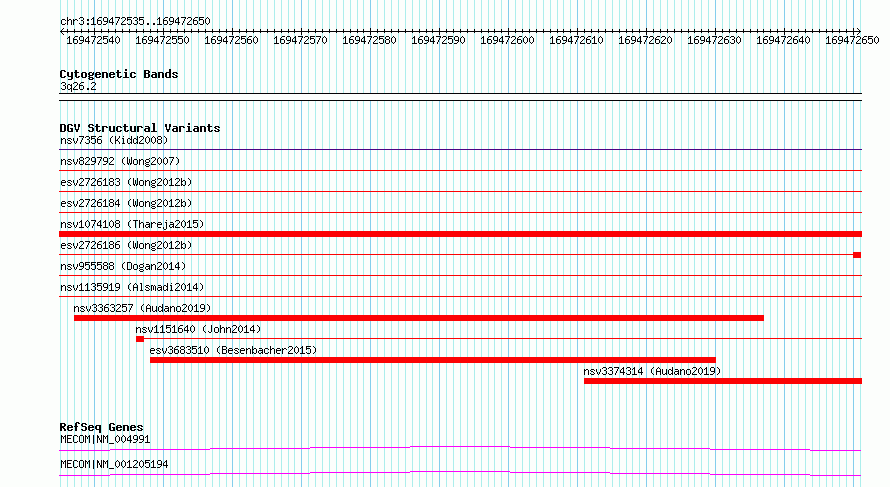890x487 pixels.
Task: Select variant nsv829792 (Wong2007)
Action: pos(120,161)
